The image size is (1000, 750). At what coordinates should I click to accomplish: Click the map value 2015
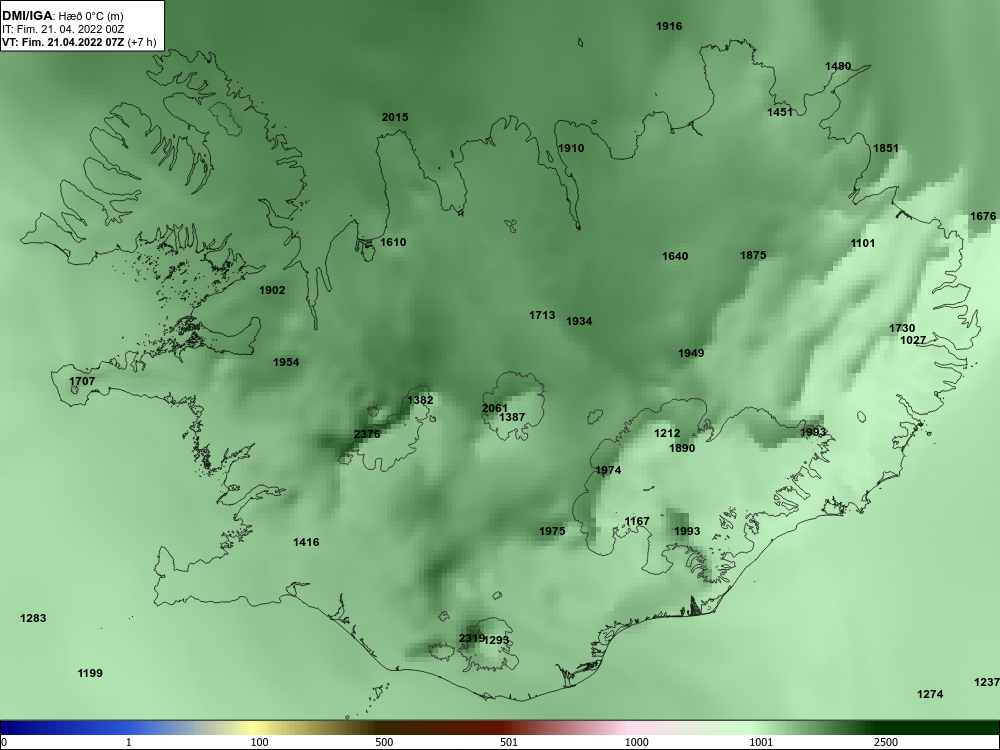click(395, 117)
